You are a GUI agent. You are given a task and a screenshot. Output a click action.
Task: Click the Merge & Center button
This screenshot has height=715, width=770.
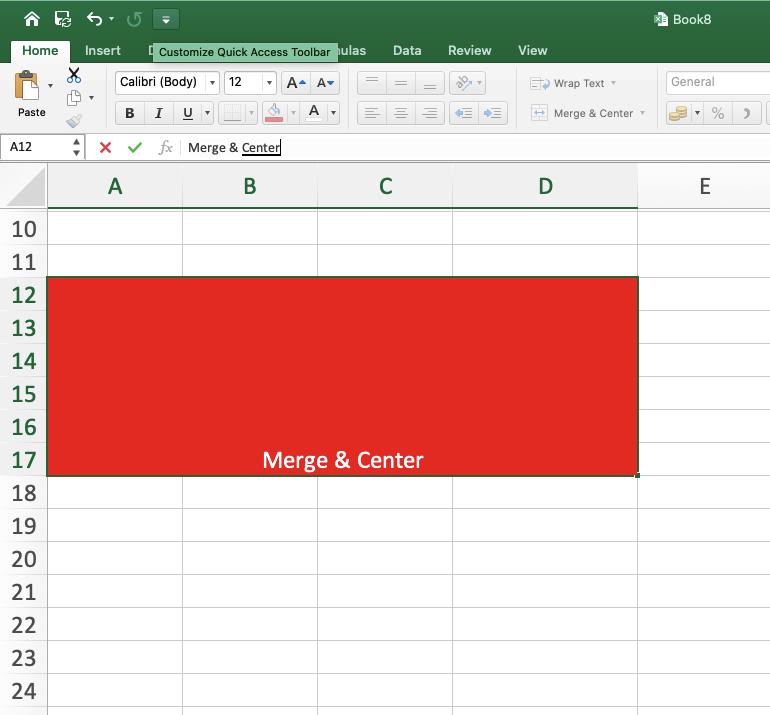coord(582,113)
